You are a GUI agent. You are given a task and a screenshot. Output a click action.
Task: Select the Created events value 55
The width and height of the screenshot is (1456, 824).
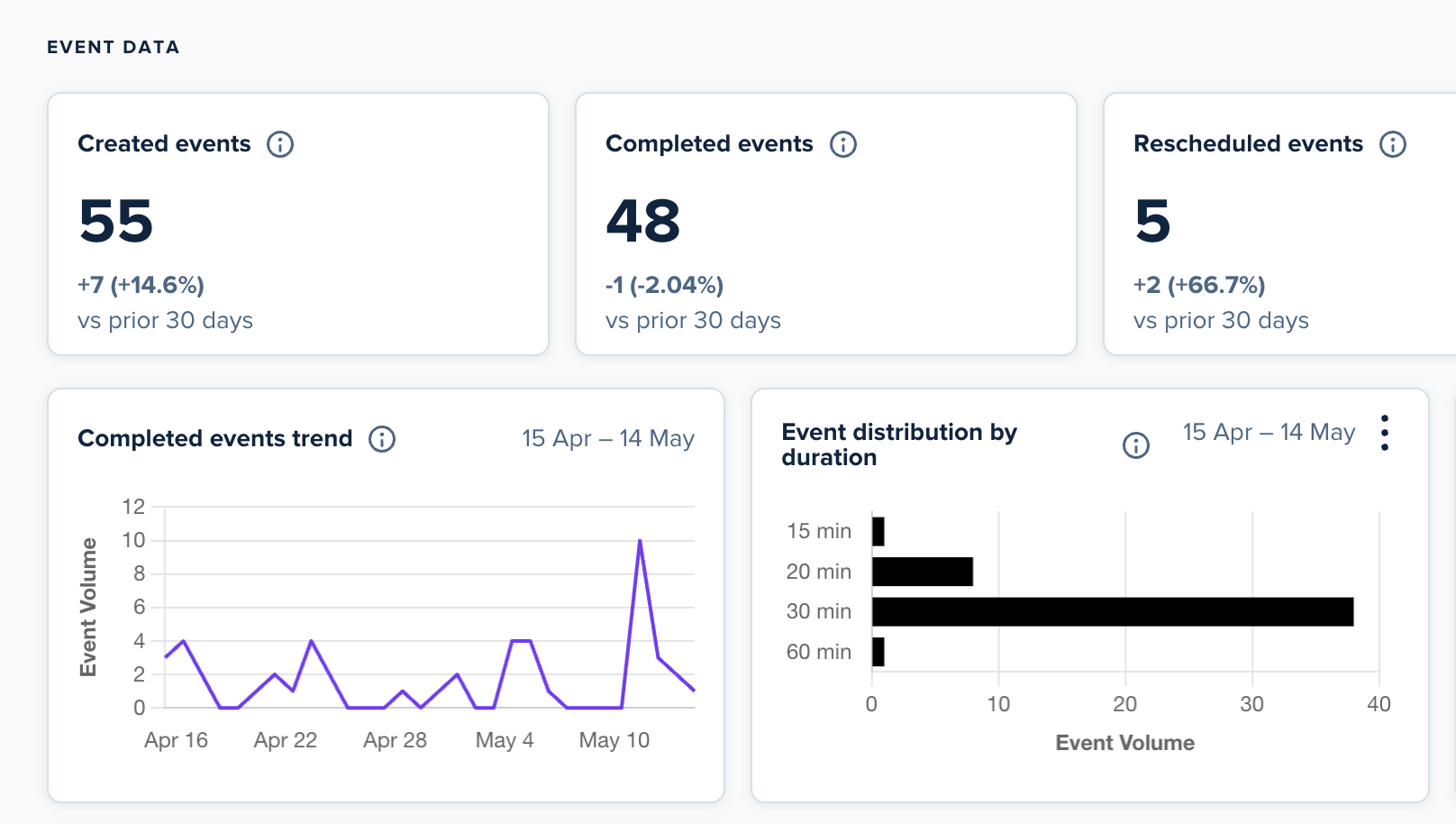(116, 221)
